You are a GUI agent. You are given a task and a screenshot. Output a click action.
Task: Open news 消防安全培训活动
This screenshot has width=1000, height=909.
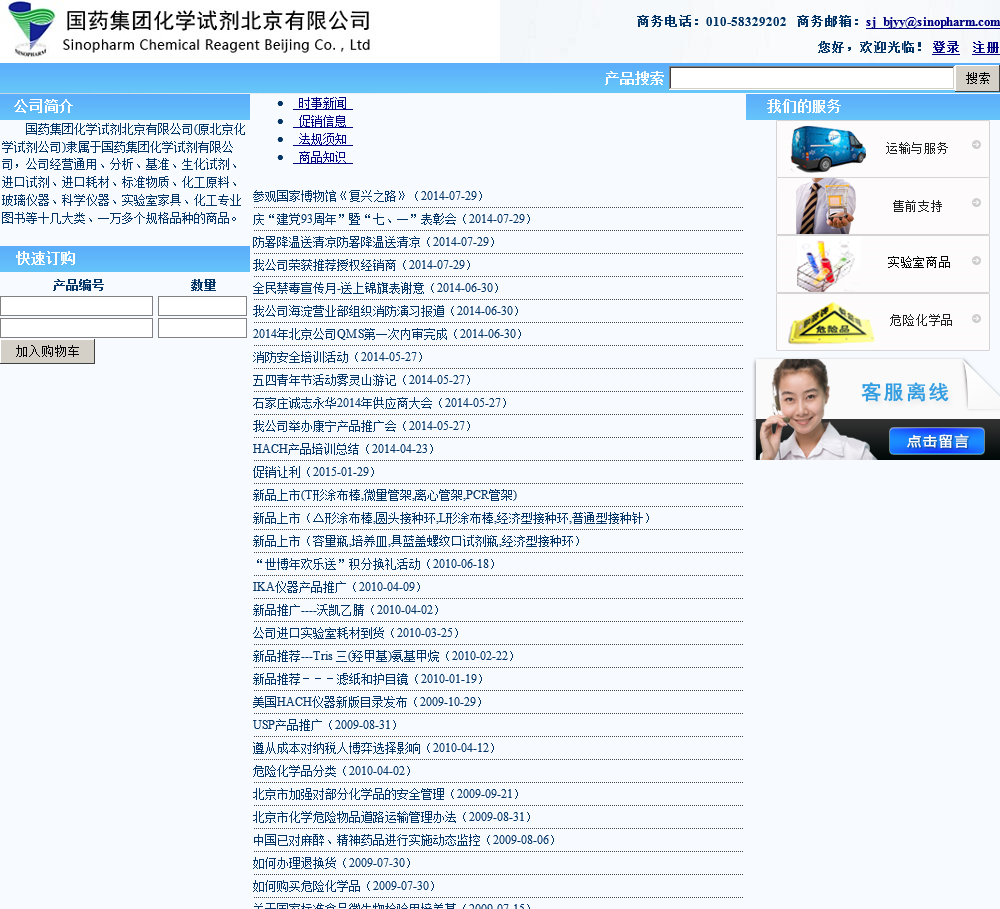(x=338, y=357)
